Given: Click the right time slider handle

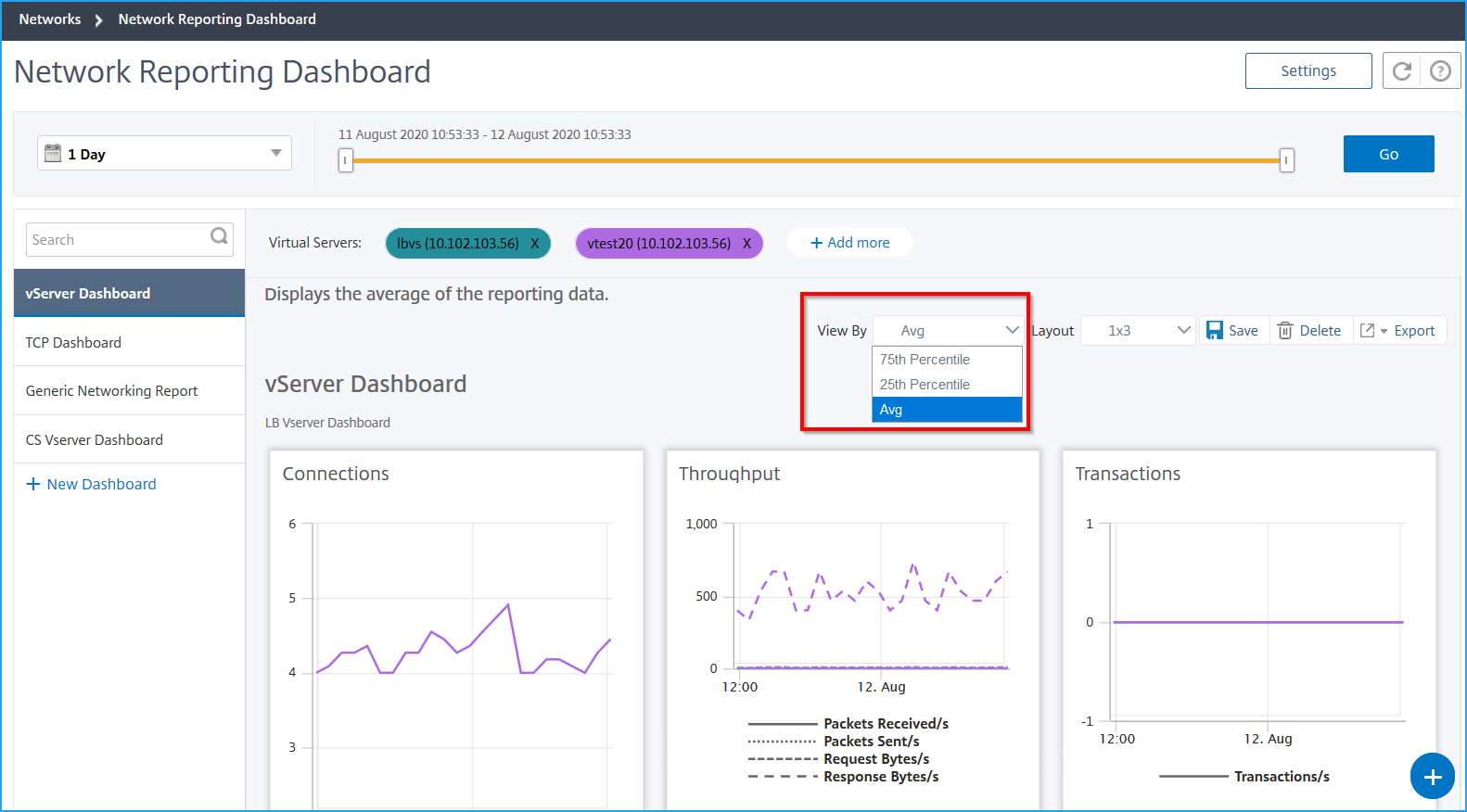Looking at the screenshot, I should click(x=1286, y=160).
